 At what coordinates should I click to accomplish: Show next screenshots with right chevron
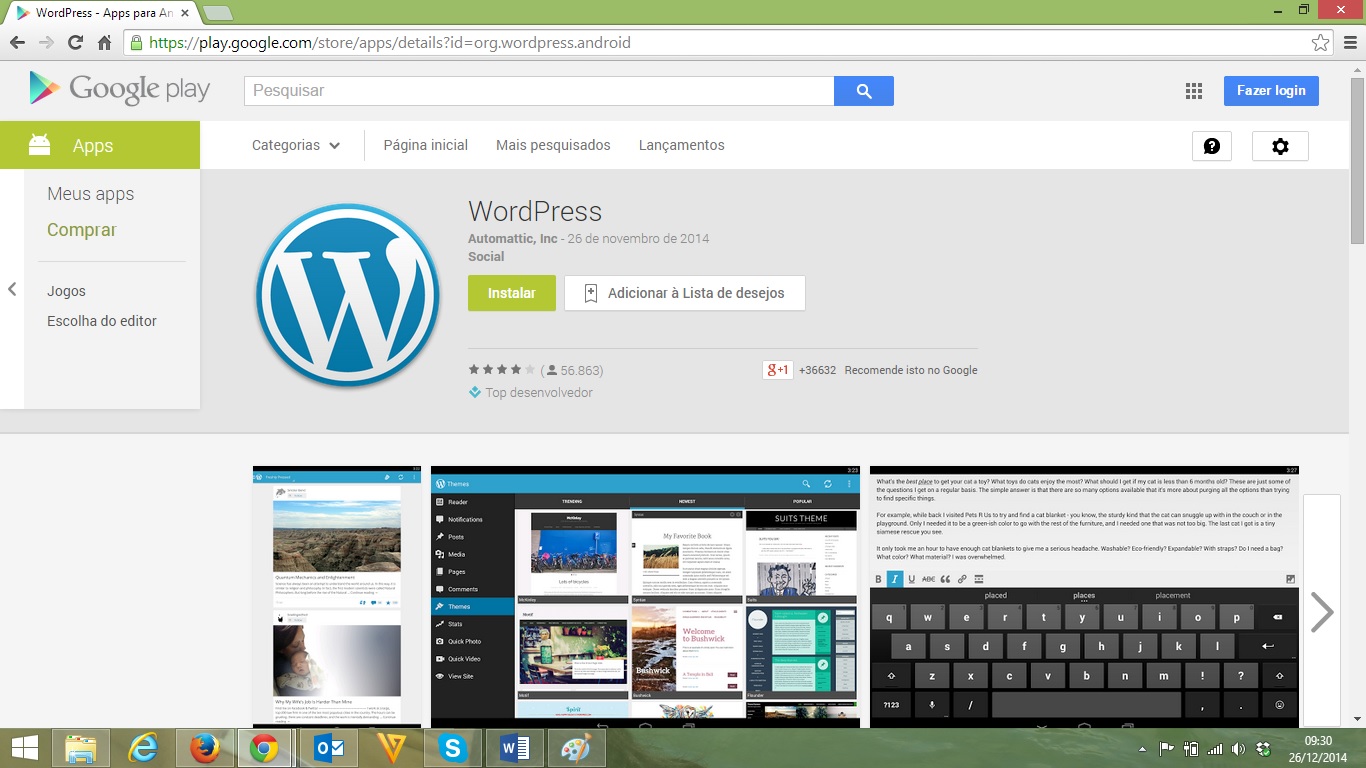click(1321, 612)
